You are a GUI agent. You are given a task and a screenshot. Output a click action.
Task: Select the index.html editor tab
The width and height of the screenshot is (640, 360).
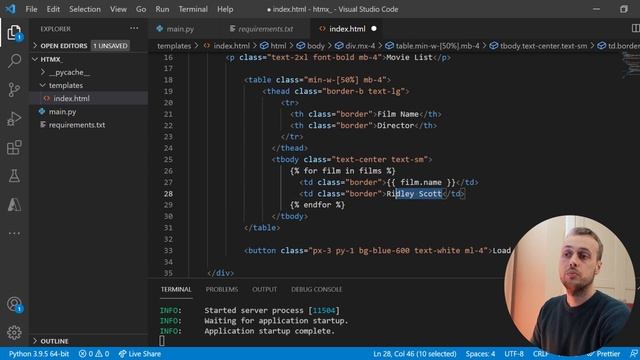pos(347,29)
